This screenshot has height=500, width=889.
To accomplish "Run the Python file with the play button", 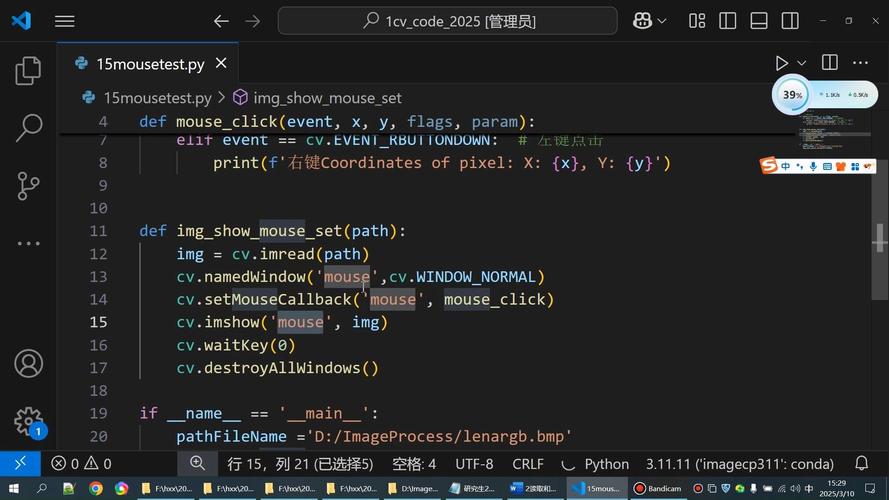I will pos(781,63).
